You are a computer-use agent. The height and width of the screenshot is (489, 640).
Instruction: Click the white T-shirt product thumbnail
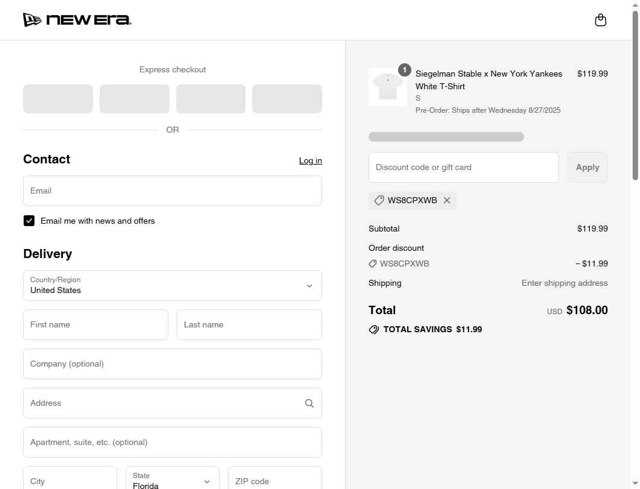(387, 87)
